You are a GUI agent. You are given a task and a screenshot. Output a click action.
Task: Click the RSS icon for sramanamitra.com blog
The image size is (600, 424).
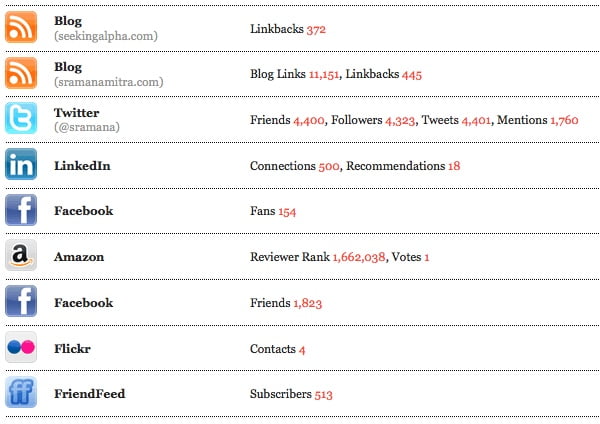pos(21,73)
